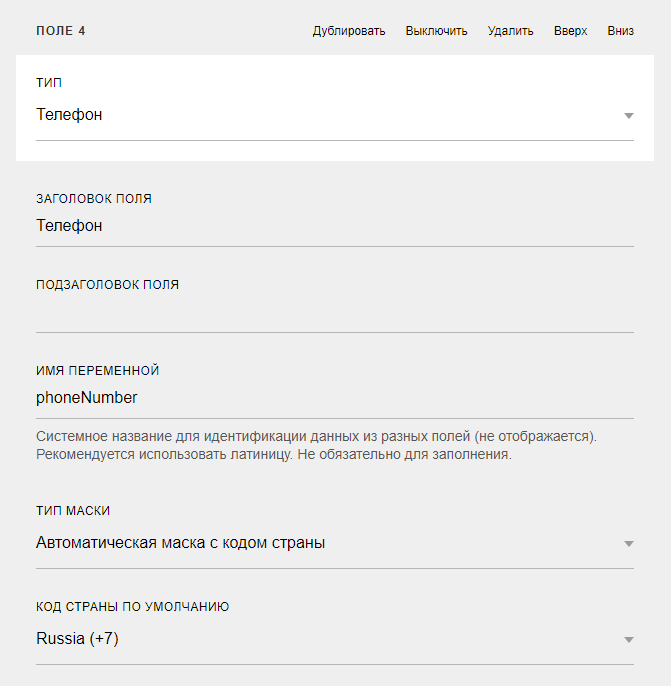Click the Дублировать link
This screenshot has width=671, height=686.
pyautogui.click(x=348, y=31)
